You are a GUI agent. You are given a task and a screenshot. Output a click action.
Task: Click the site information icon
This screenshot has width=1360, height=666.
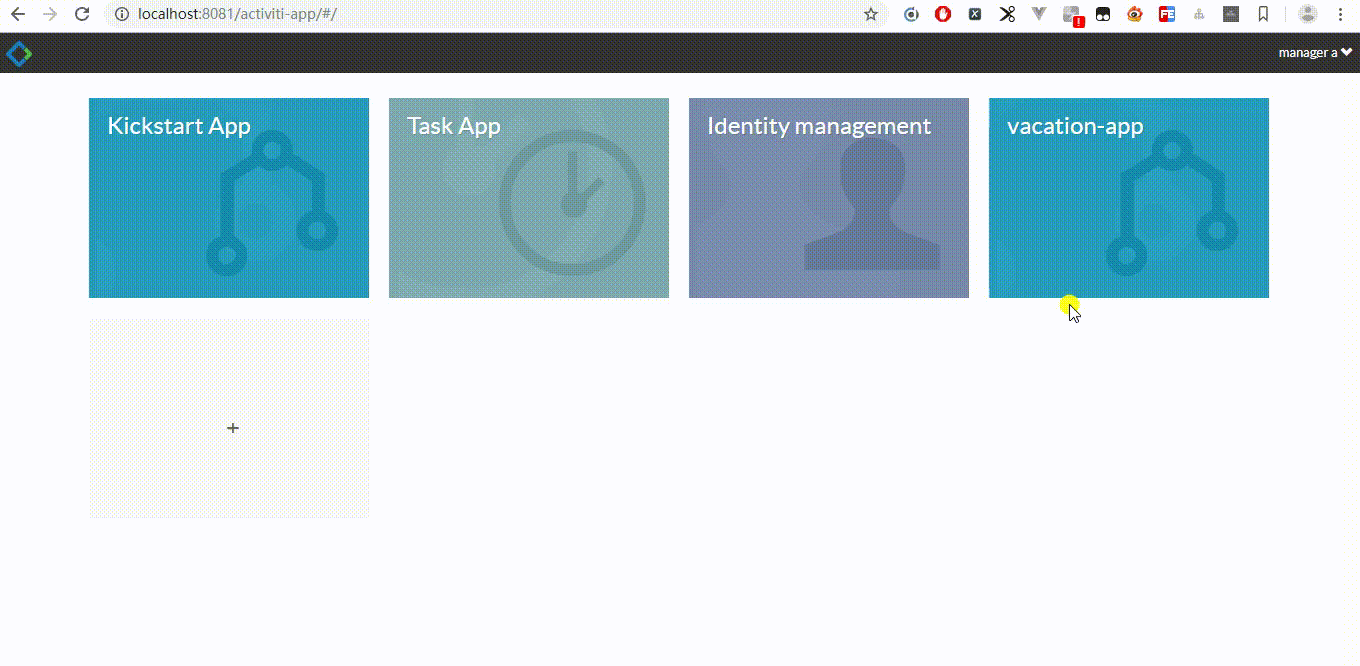point(121,14)
